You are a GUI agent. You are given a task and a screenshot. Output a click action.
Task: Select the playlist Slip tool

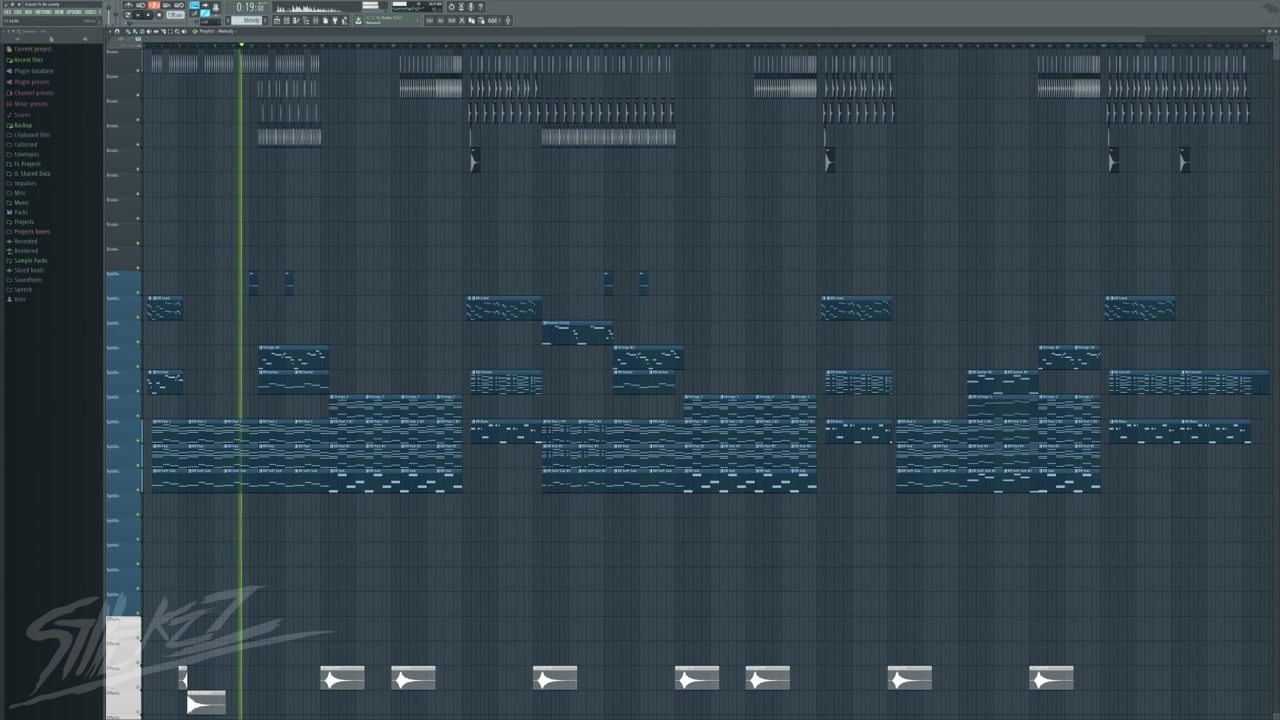click(156, 31)
